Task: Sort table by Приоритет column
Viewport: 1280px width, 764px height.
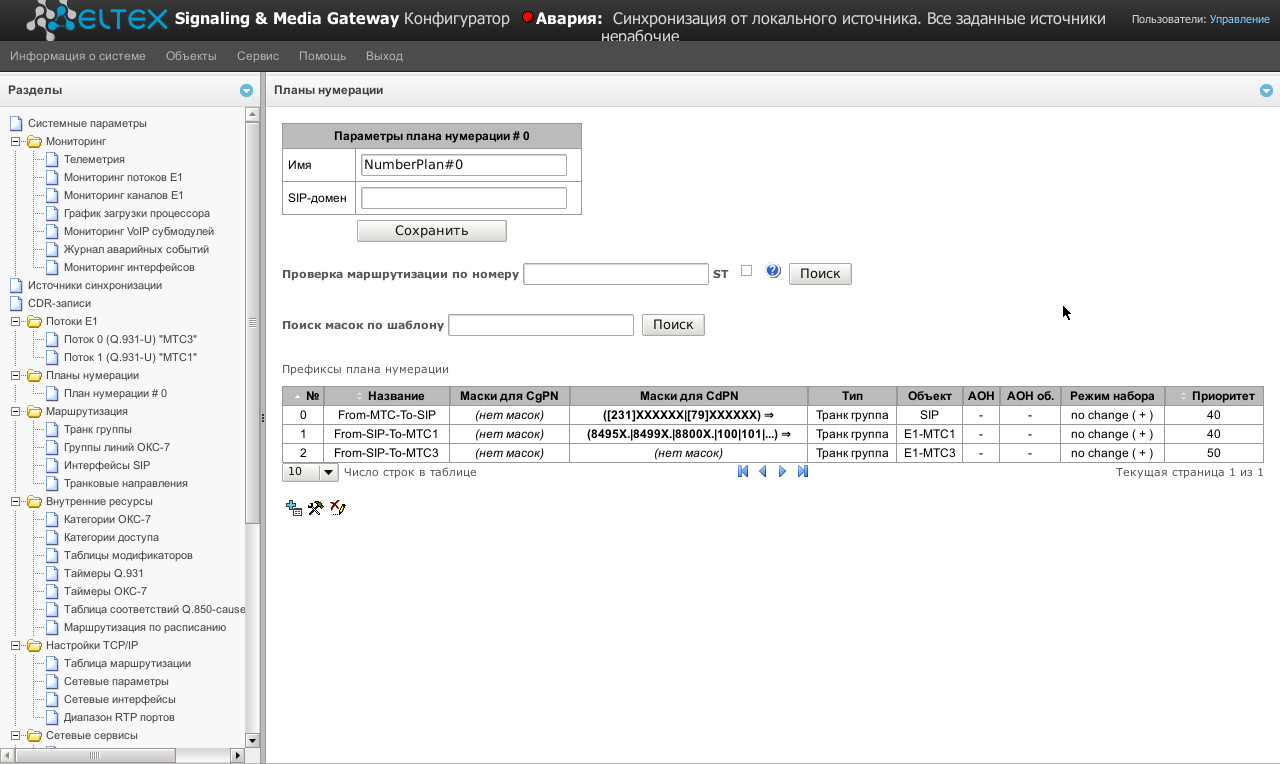Action: (x=1214, y=396)
